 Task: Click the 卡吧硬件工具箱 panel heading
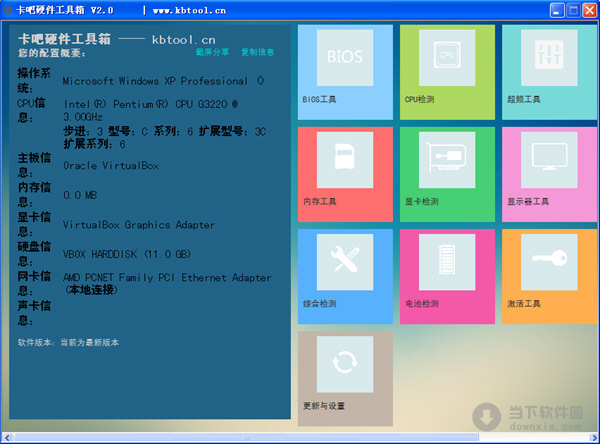[x=64, y=39]
